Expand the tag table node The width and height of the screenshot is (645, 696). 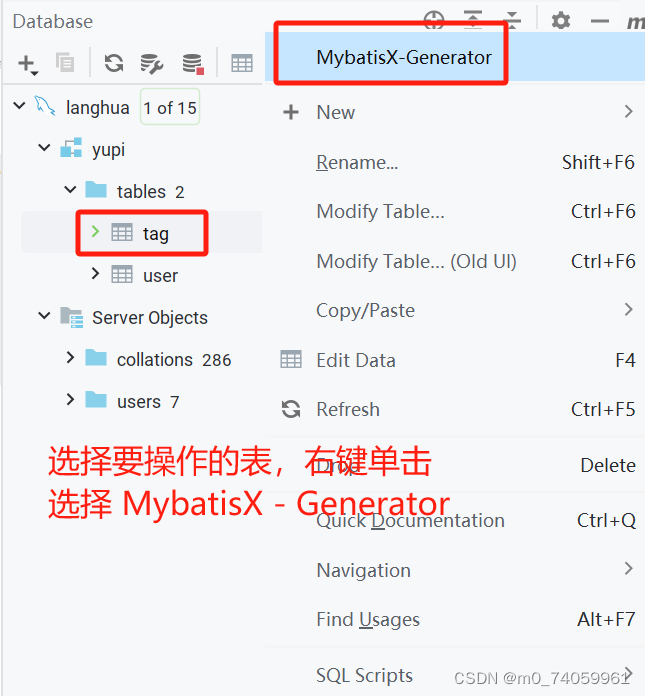click(x=95, y=231)
